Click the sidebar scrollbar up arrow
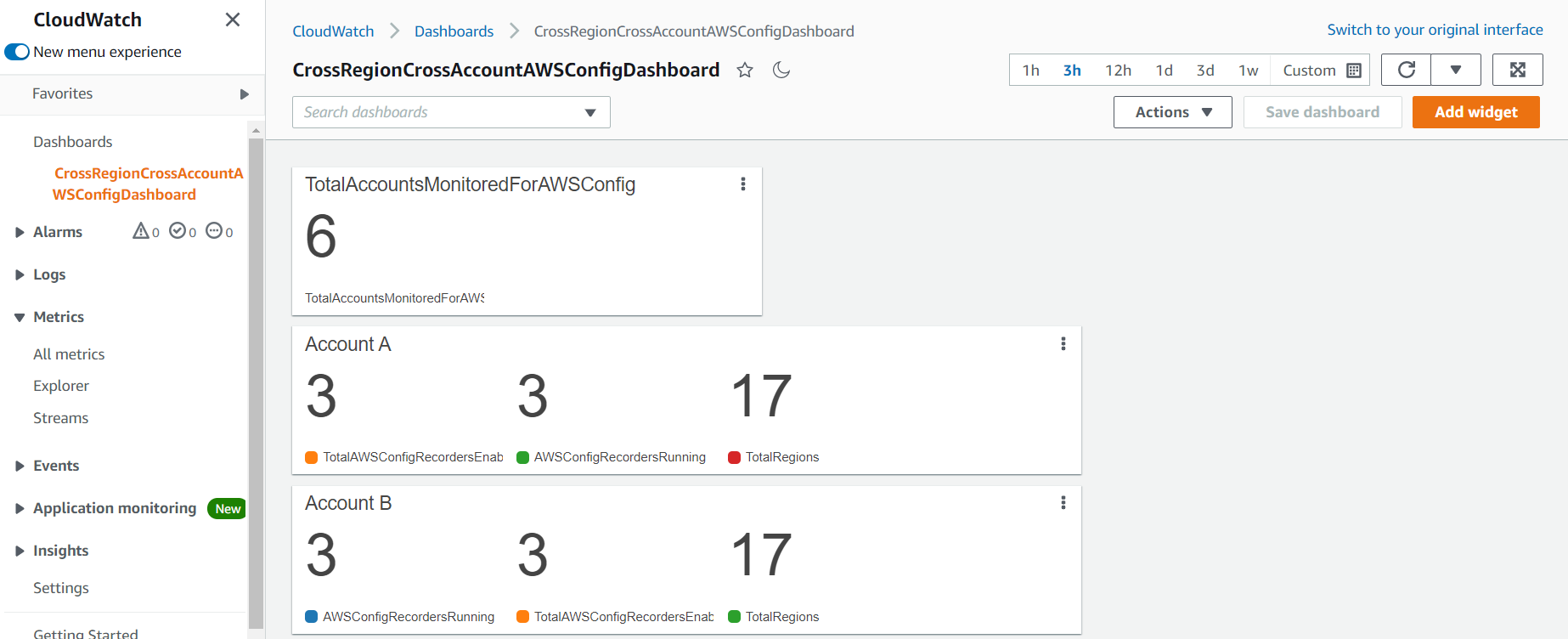The height and width of the screenshot is (639, 1568). click(x=256, y=130)
